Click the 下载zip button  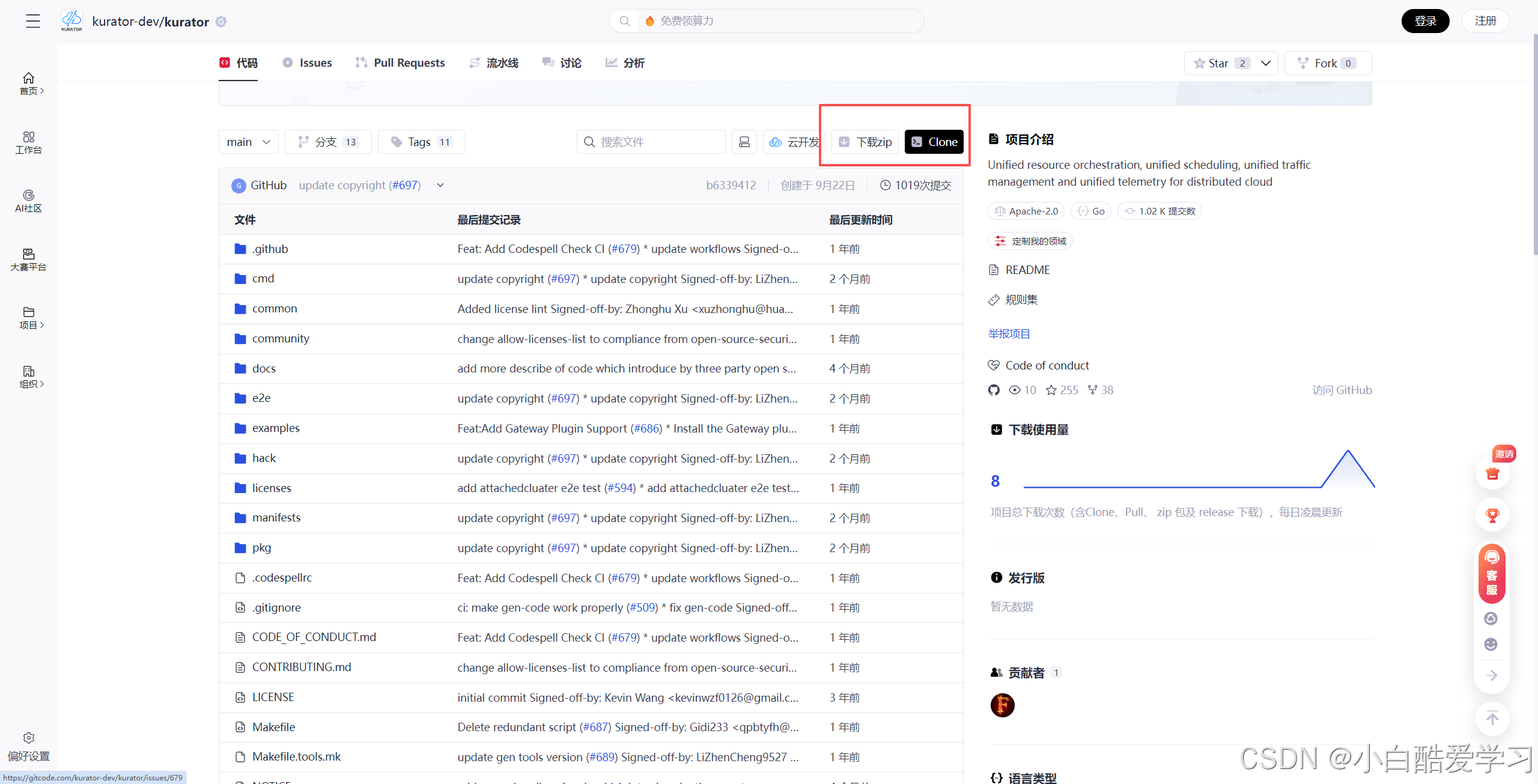[866, 142]
